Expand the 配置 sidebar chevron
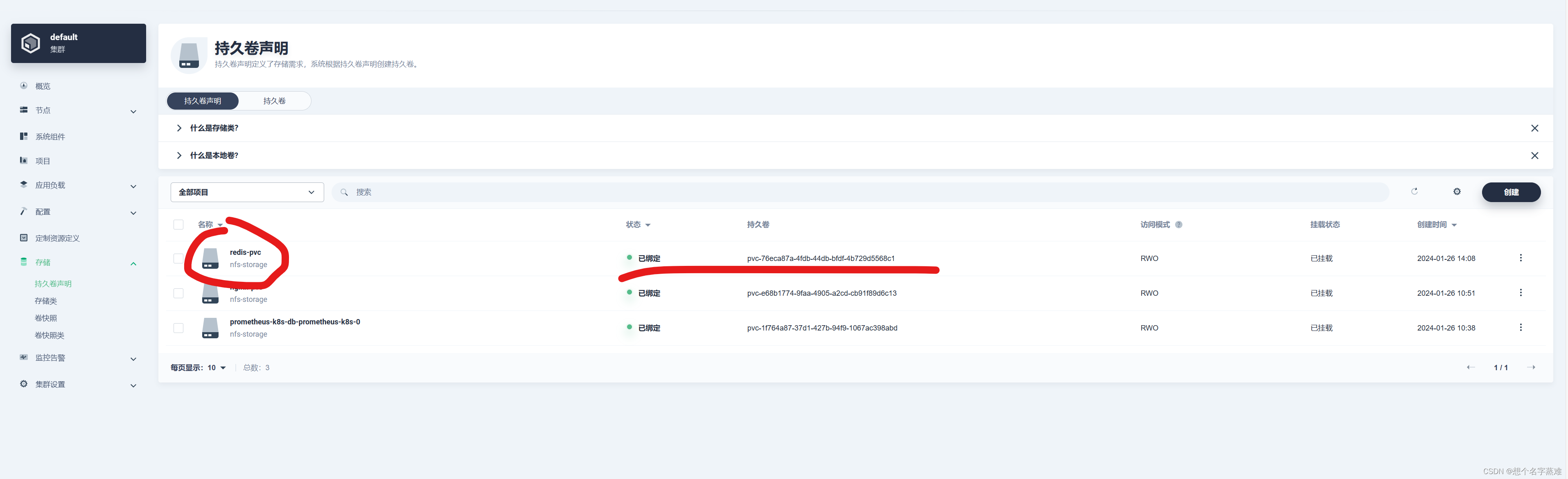 click(133, 213)
